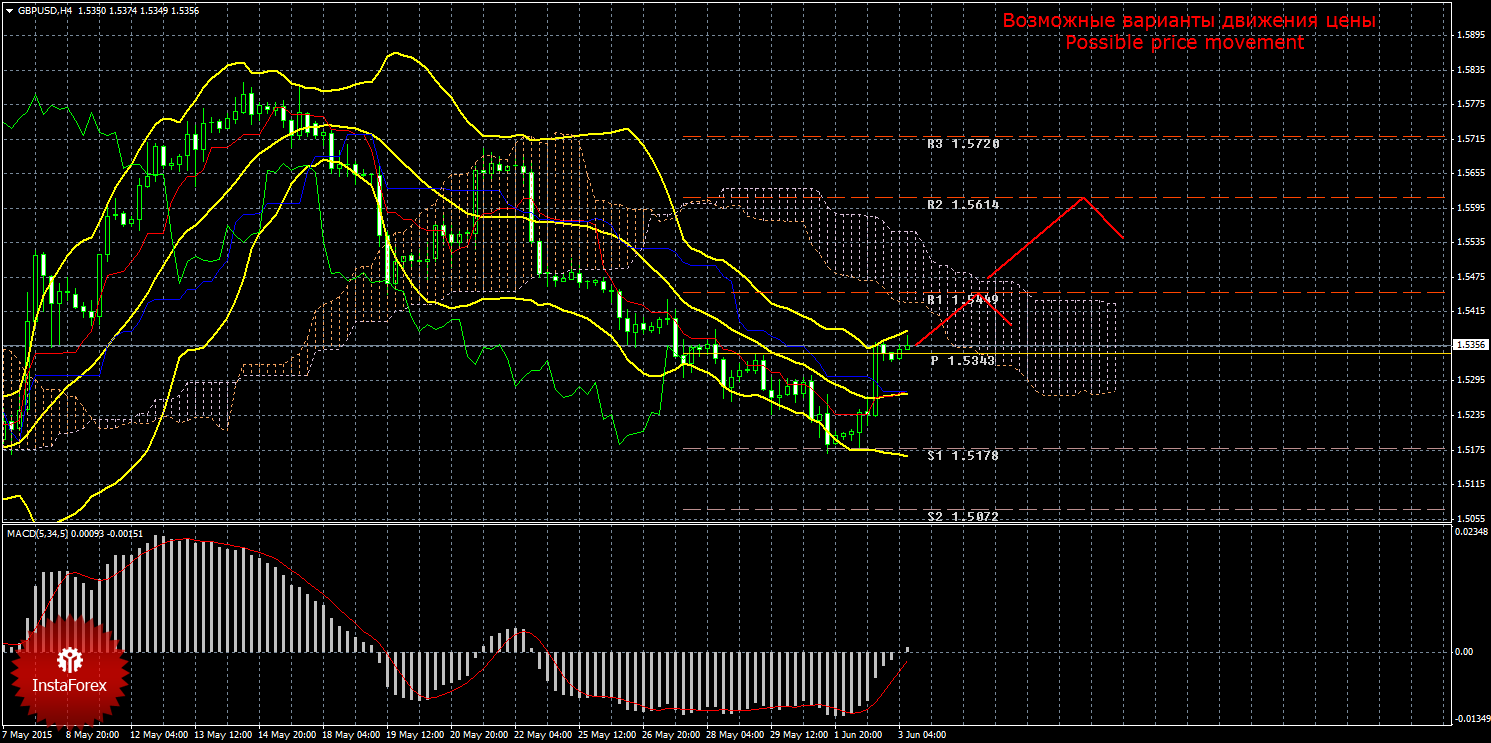
Task: Pick the P 1.5343 pivot point label
Action: pyautogui.click(x=962, y=360)
